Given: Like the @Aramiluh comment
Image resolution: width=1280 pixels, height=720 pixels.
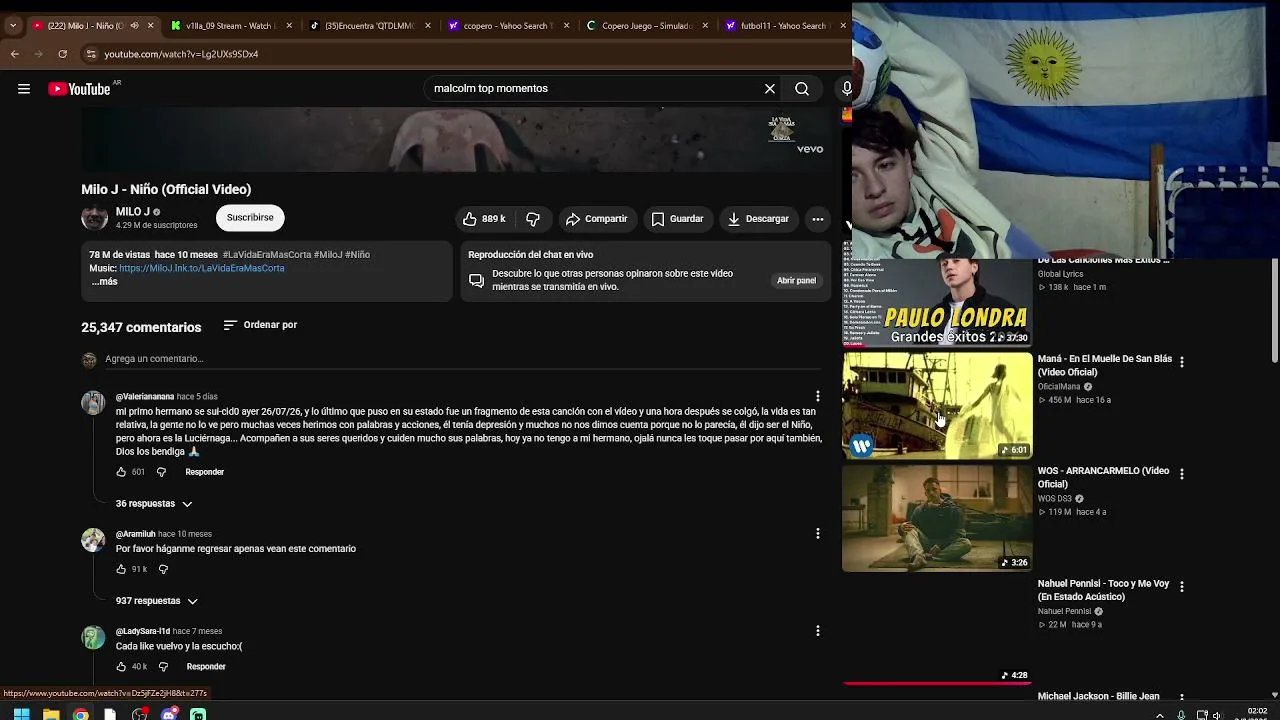Looking at the screenshot, I should 121,569.
